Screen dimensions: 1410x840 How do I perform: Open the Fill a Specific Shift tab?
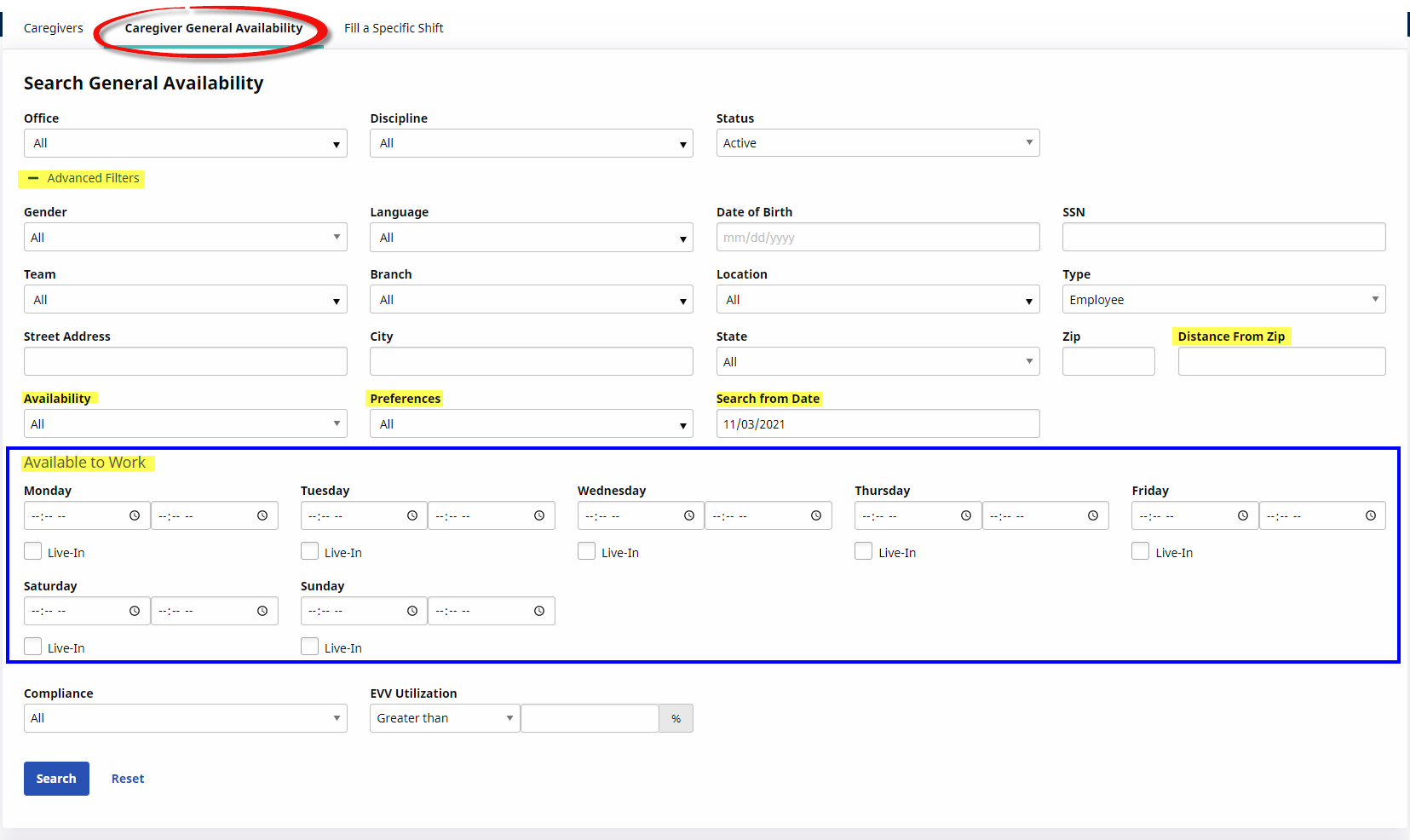[x=394, y=28]
